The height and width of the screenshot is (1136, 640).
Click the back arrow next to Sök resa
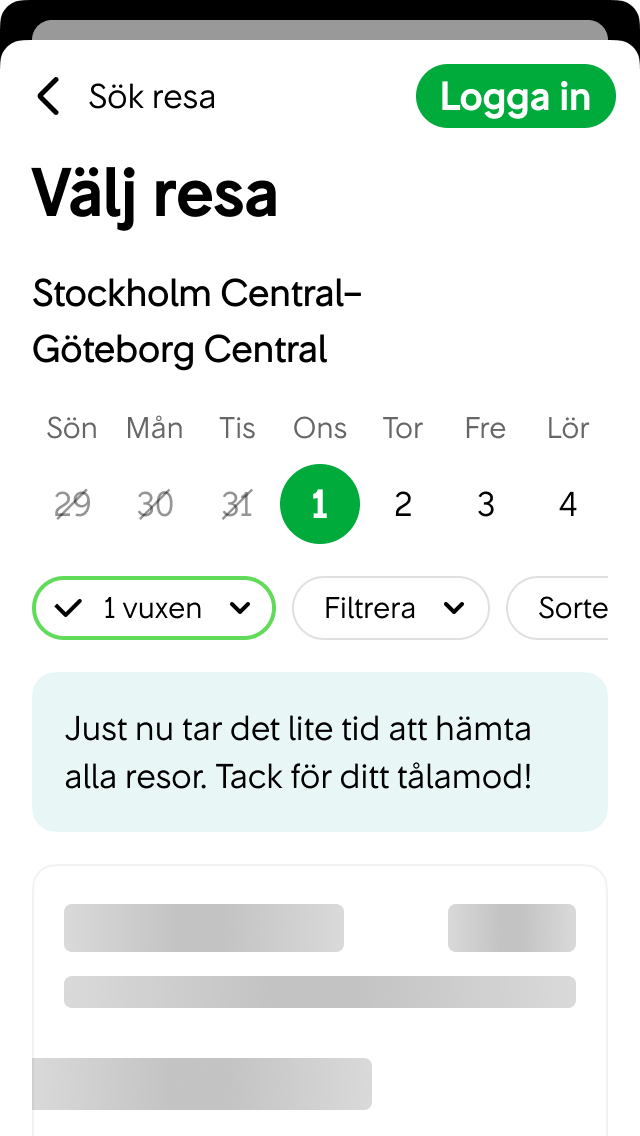click(x=48, y=96)
